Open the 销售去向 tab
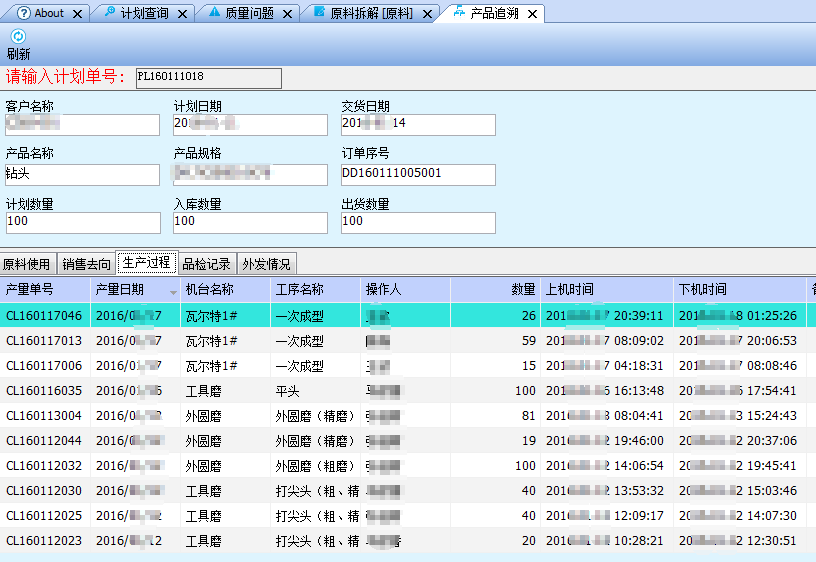The image size is (816, 562). pyautogui.click(x=86, y=264)
